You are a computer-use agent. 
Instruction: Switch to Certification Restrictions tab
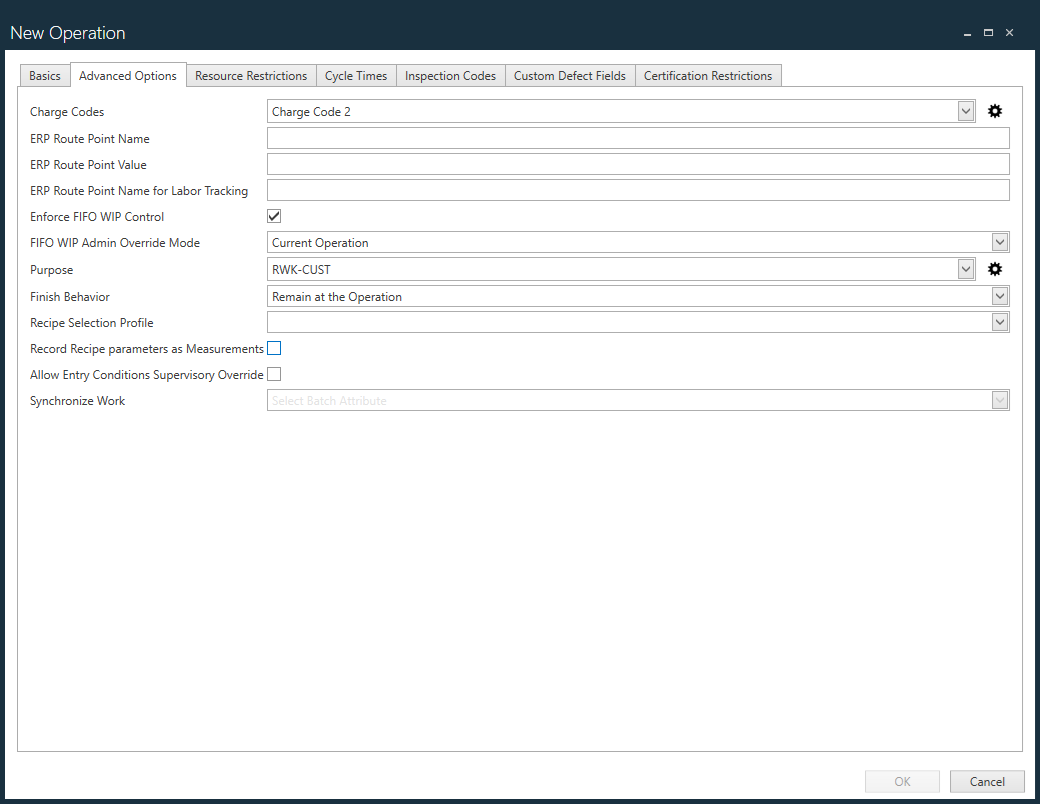[708, 75]
